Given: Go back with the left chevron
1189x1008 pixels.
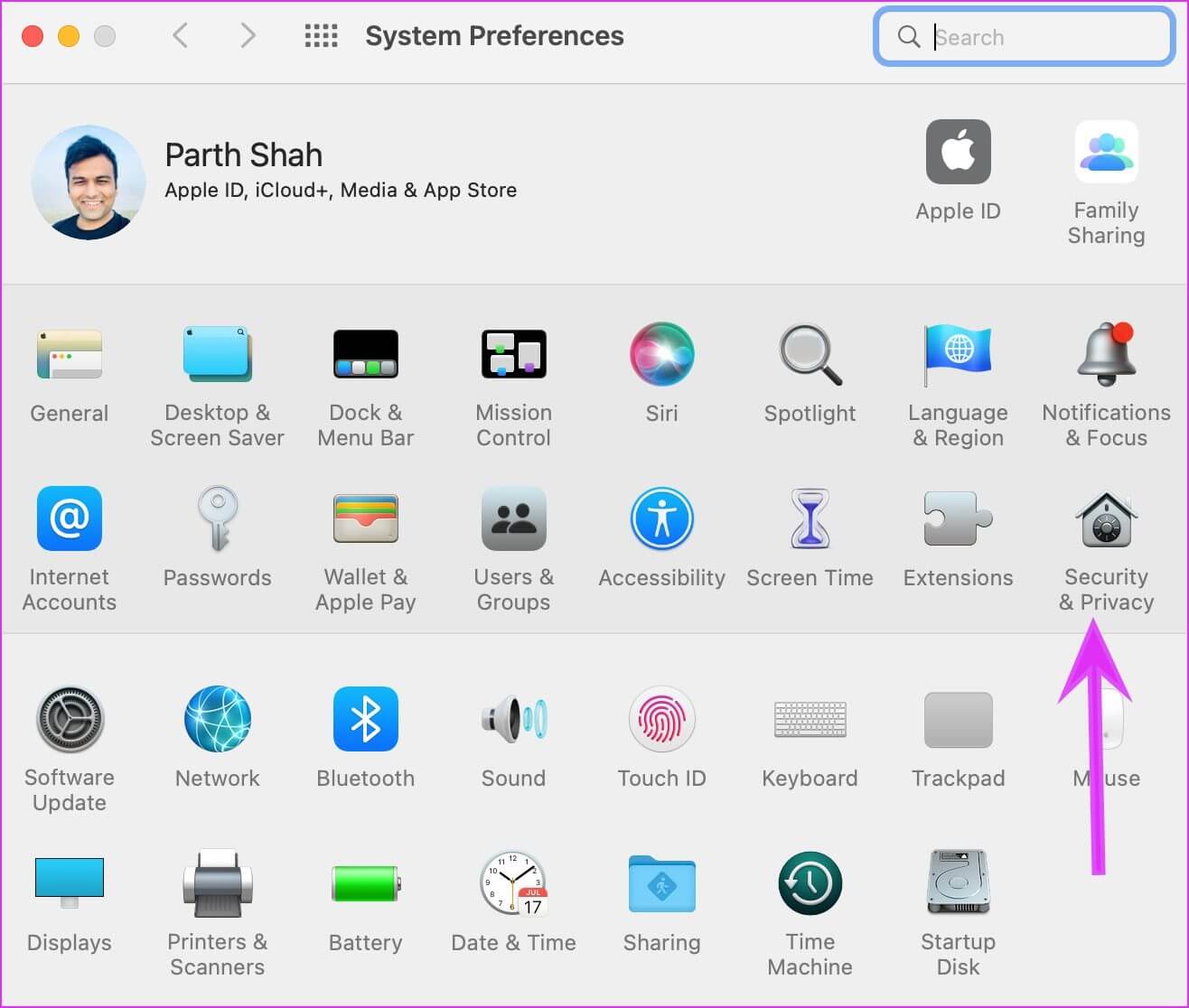Looking at the screenshot, I should (180, 36).
